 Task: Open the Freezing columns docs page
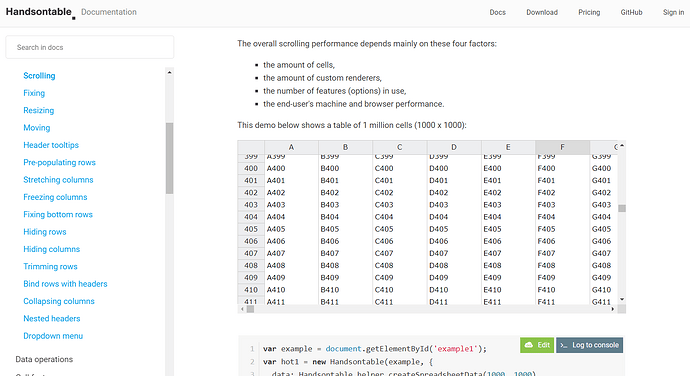[x=55, y=197]
